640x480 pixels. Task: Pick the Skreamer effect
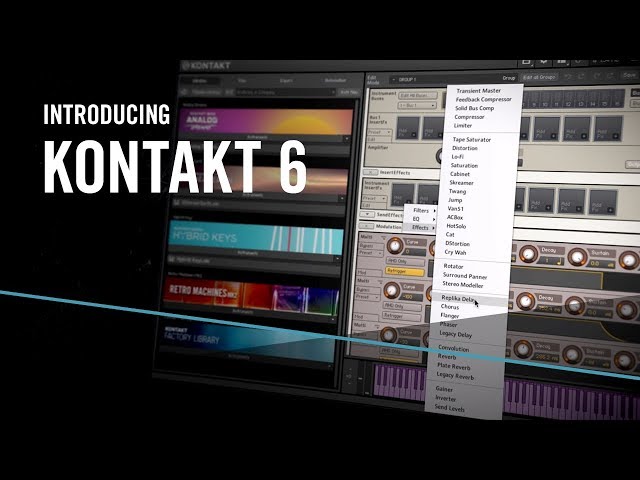point(461,183)
